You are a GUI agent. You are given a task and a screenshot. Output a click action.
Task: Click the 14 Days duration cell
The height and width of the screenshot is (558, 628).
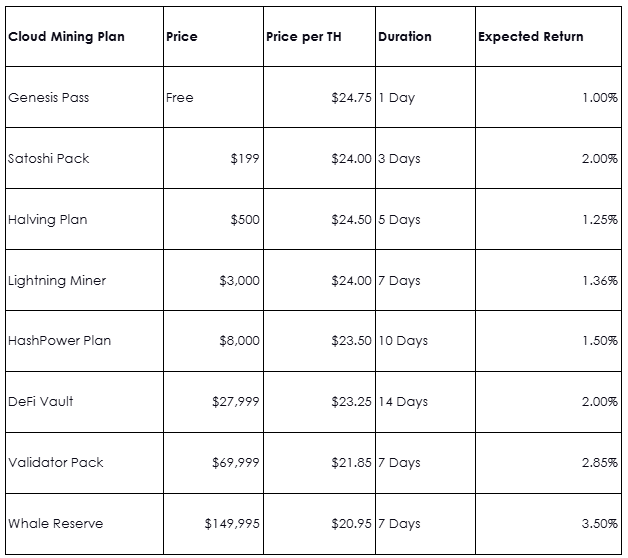pos(403,402)
